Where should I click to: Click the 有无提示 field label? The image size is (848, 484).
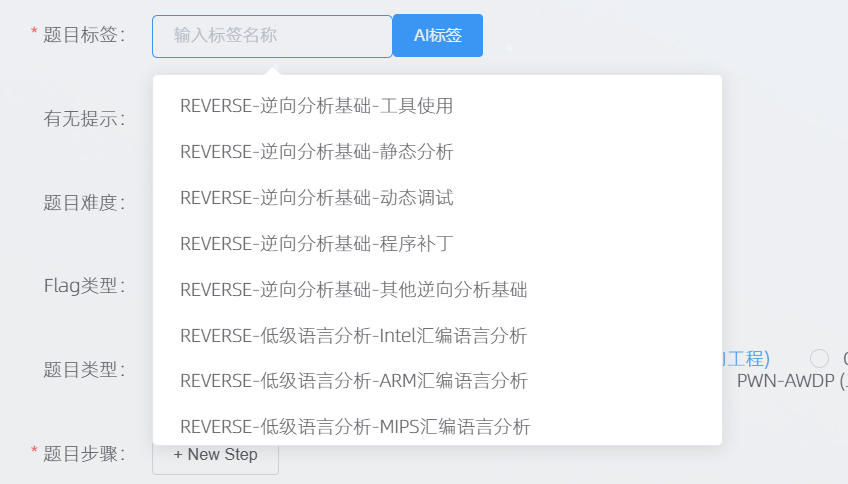pos(84,119)
